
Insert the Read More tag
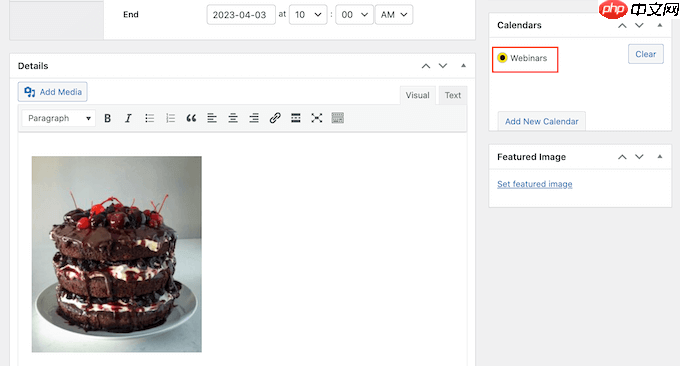296,118
